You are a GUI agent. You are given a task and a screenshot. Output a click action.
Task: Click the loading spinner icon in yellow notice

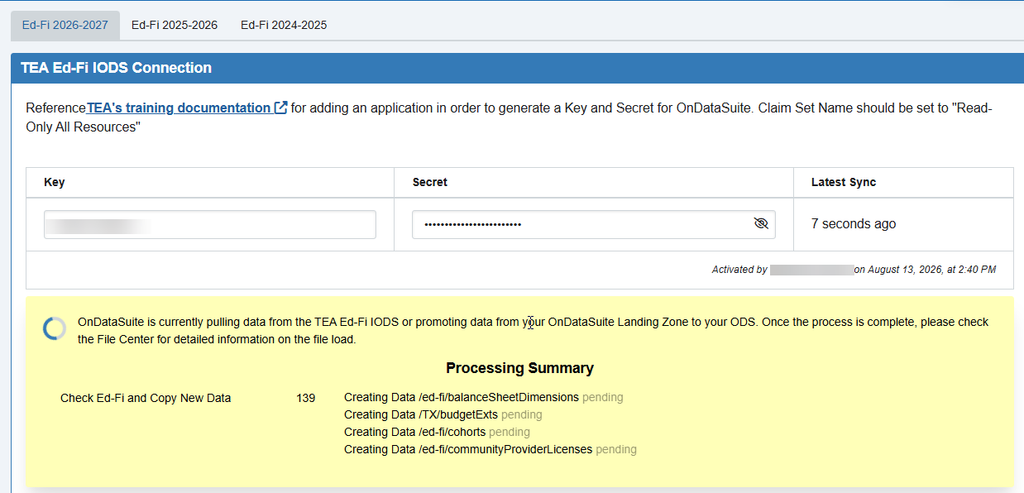click(x=54, y=328)
